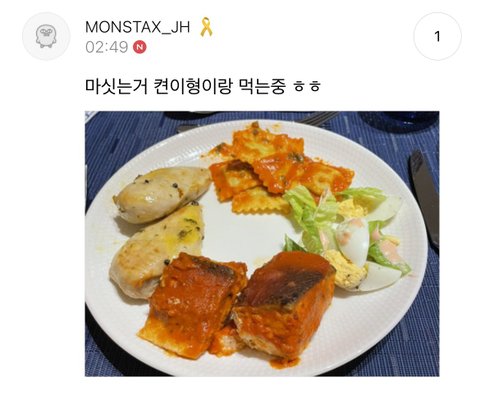The width and height of the screenshot is (480, 400).
Task: Open the comment count bubble showing 1
Action: pos(437,36)
